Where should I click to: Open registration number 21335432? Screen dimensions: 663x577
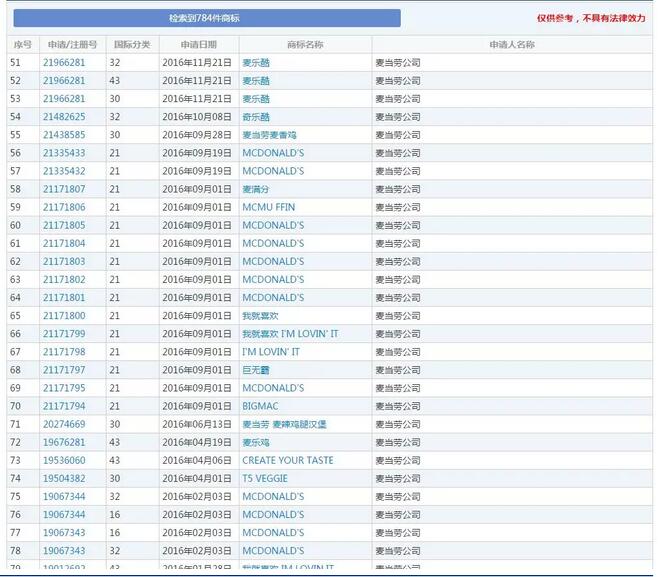(64, 171)
